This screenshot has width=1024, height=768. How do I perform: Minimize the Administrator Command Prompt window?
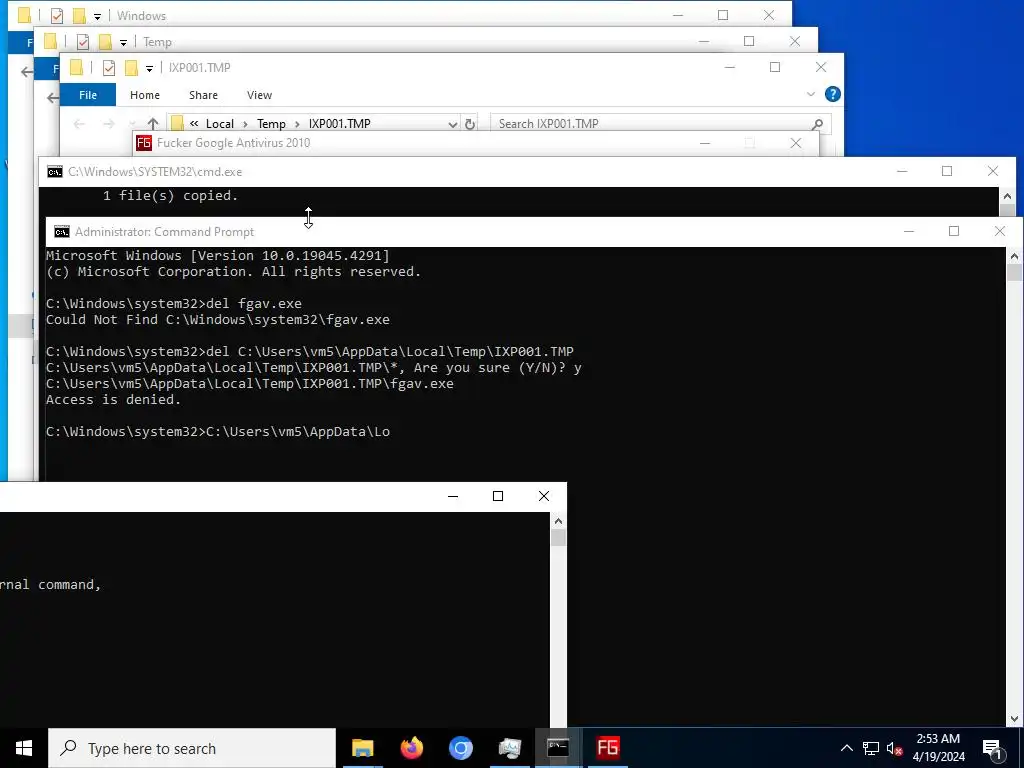coord(908,231)
